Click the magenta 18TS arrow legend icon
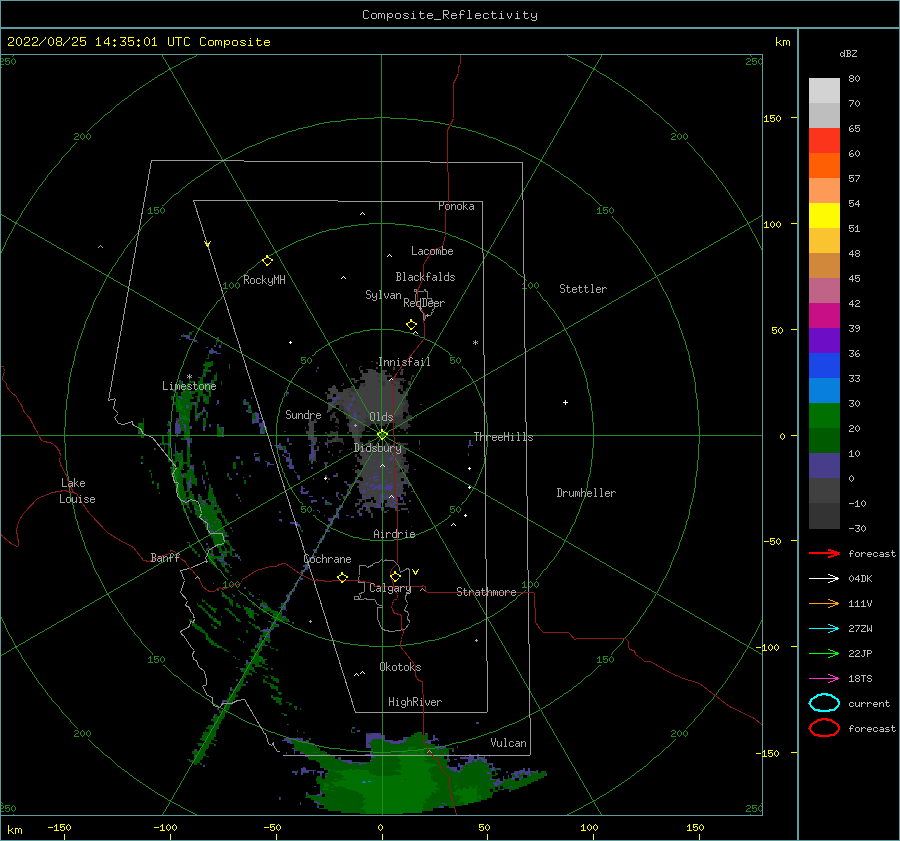900x841 pixels. click(x=824, y=679)
